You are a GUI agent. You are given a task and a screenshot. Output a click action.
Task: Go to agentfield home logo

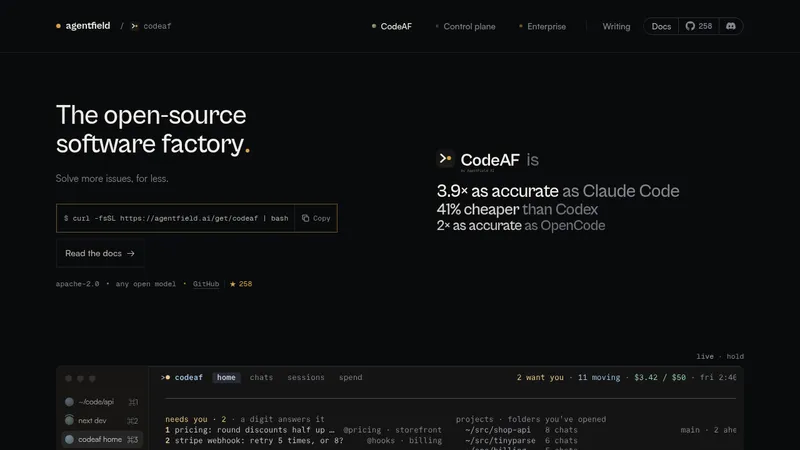[83, 26]
